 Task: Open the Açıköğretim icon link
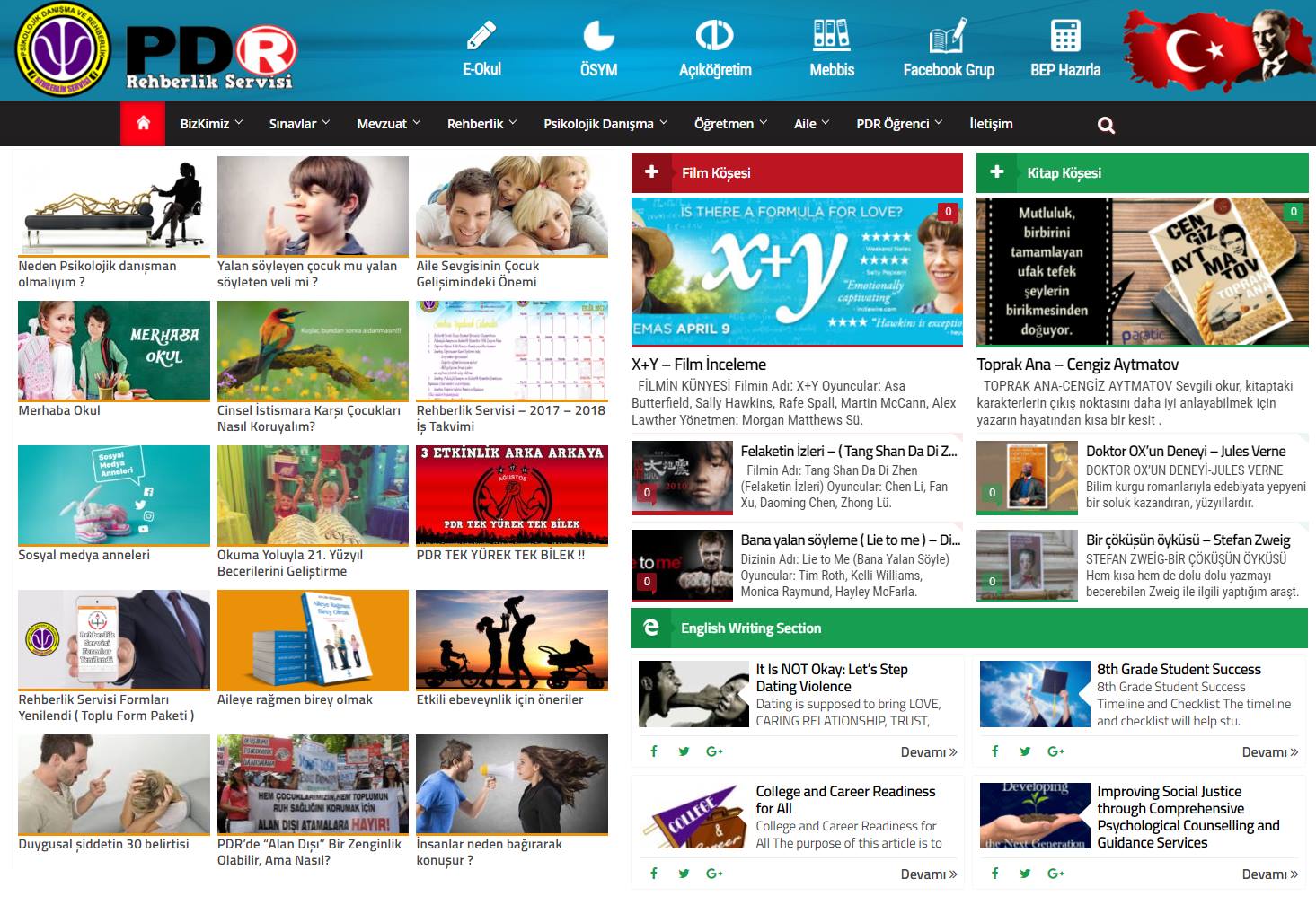coord(715,36)
